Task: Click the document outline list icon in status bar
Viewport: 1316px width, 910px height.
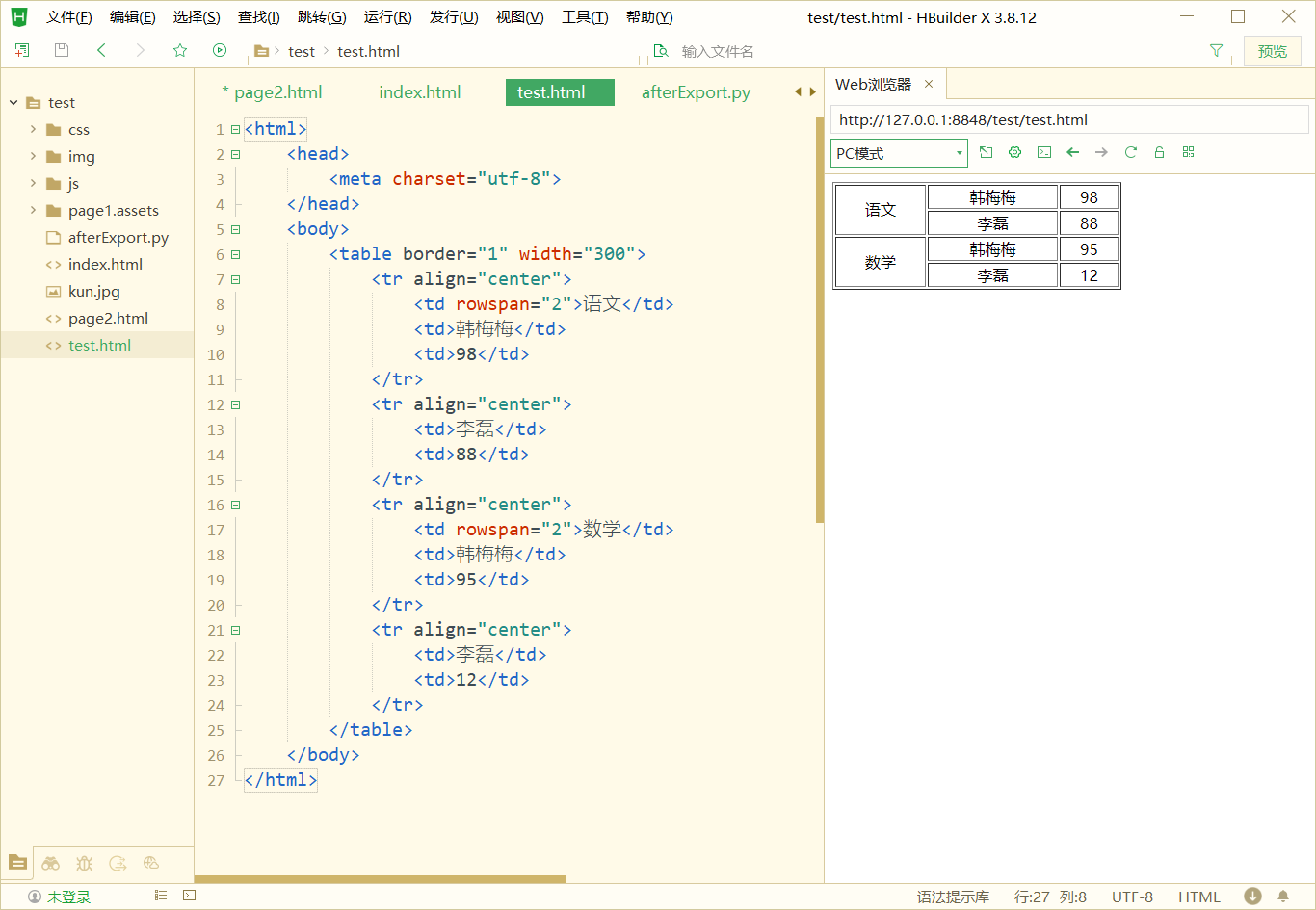Action: (161, 896)
